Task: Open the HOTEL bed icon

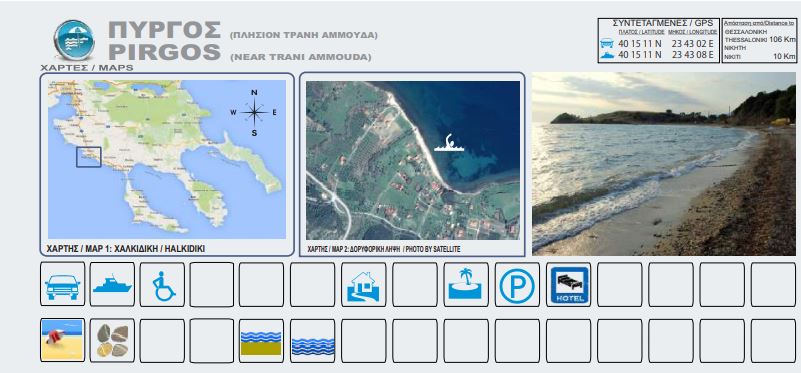Action: [568, 285]
